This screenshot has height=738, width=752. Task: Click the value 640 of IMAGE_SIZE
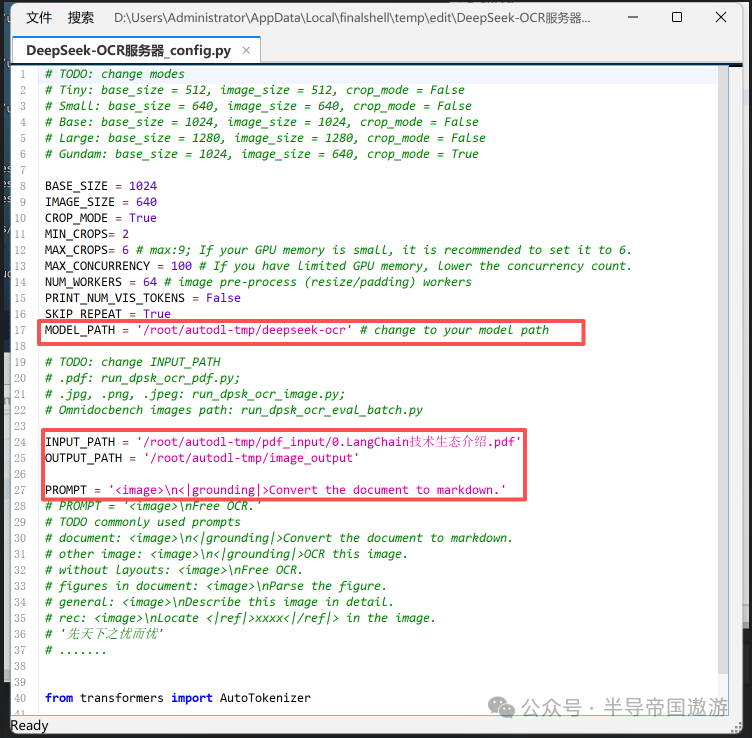146,202
